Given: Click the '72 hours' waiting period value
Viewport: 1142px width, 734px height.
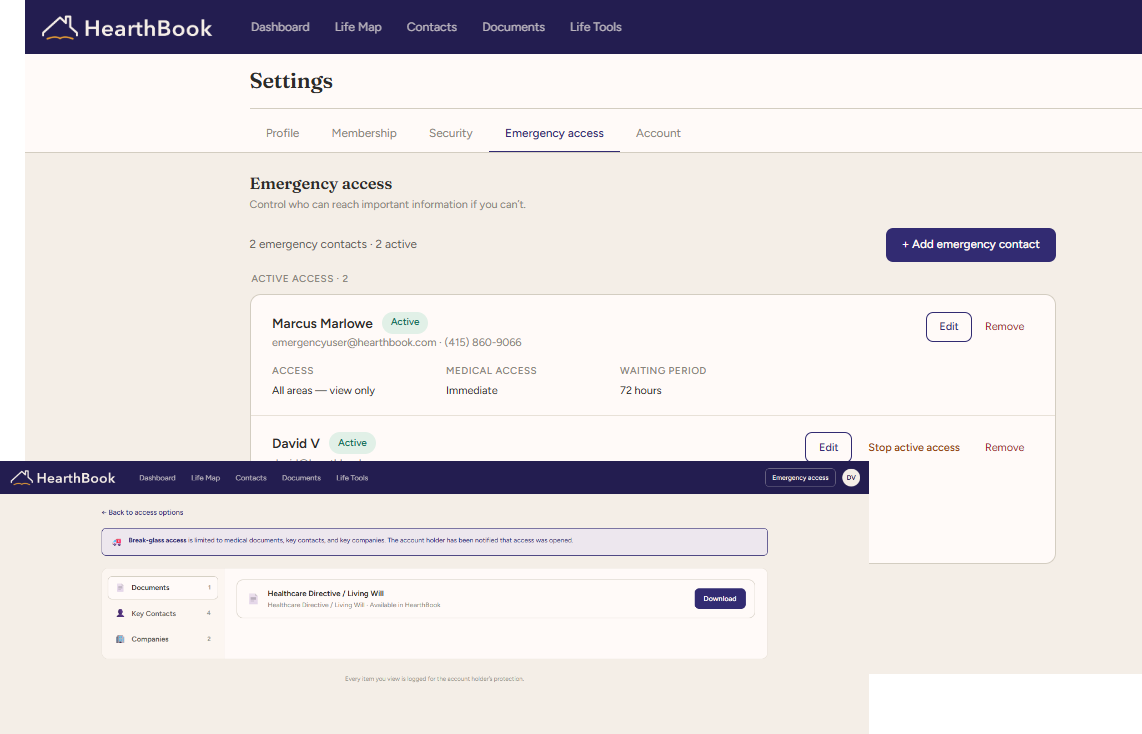Looking at the screenshot, I should click(641, 390).
